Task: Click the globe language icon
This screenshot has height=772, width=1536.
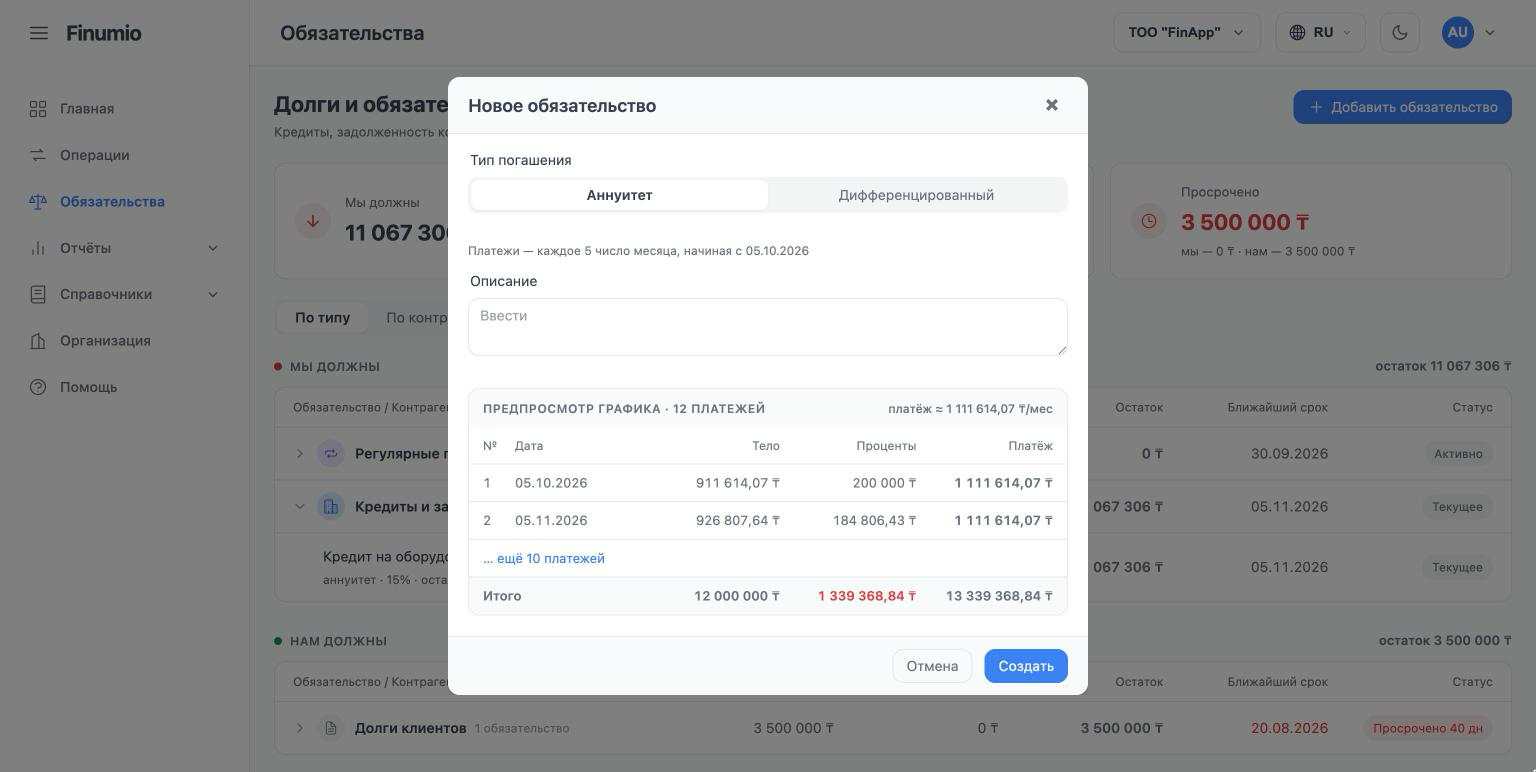Action: click(x=1297, y=33)
